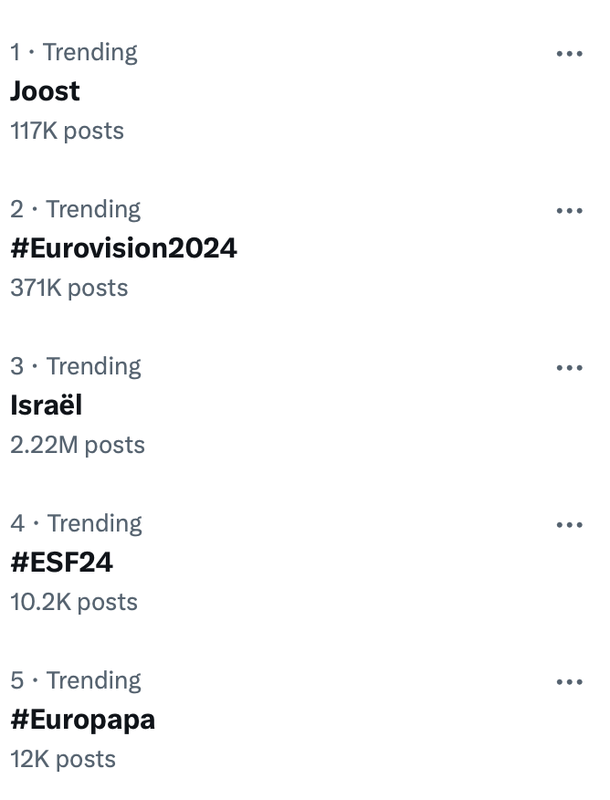Select the '5 · Trending' label
Viewport: 610px width, 800px height.
(75, 681)
